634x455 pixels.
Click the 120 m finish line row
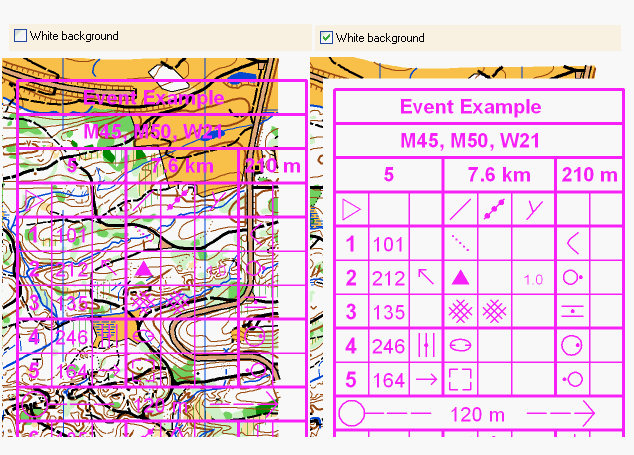tap(468, 413)
